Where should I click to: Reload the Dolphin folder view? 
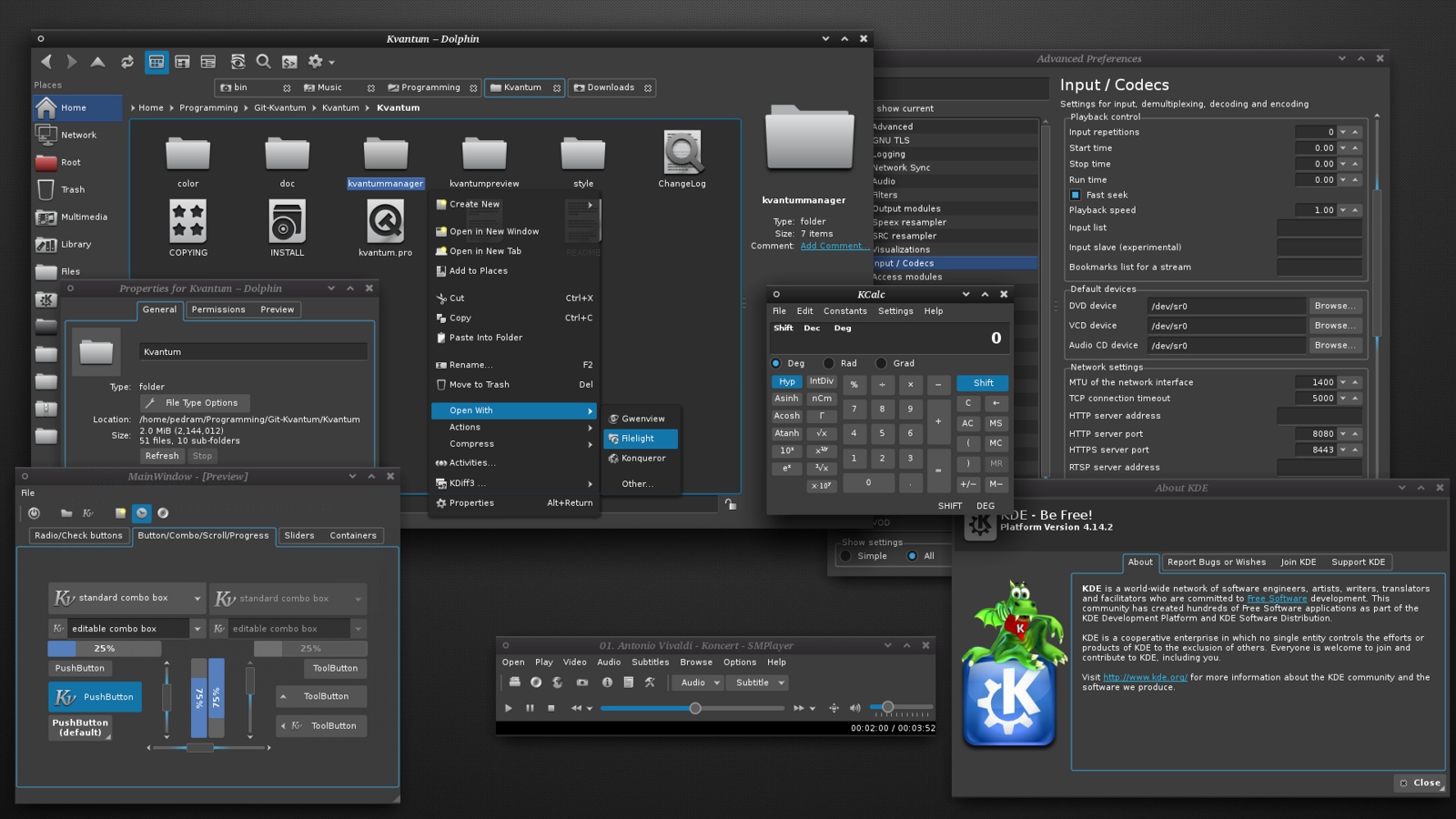pos(127,62)
